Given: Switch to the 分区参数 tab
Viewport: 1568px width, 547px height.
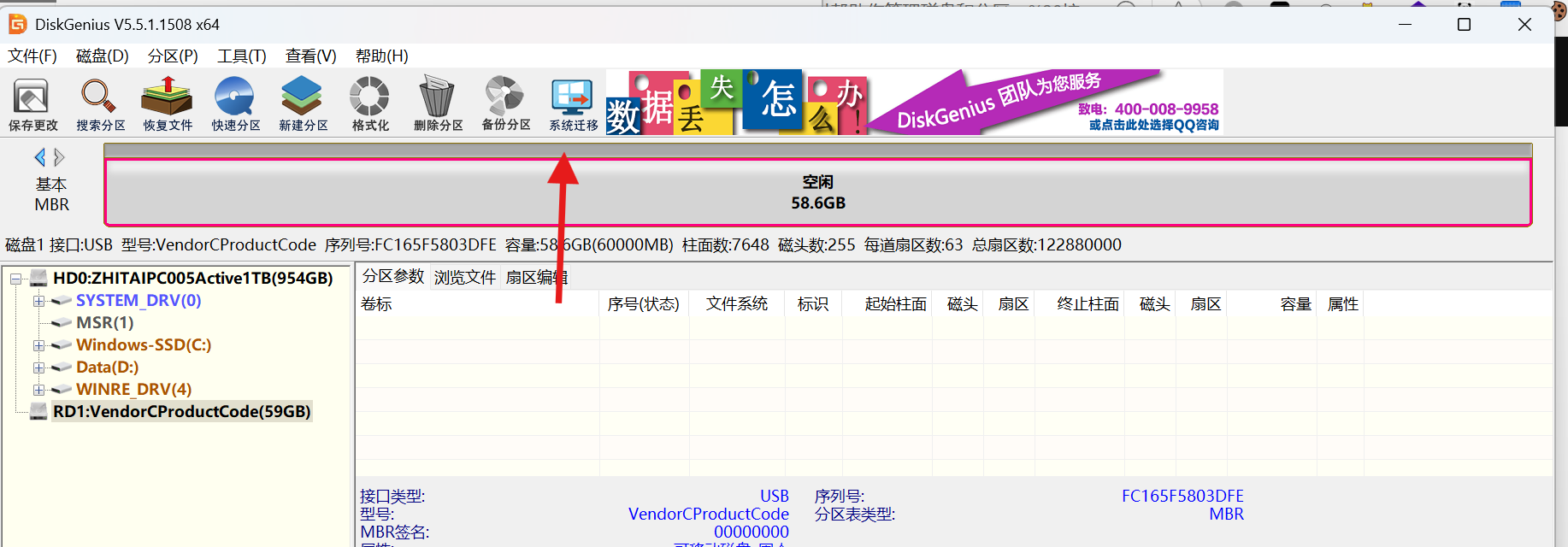Looking at the screenshot, I should click(393, 276).
